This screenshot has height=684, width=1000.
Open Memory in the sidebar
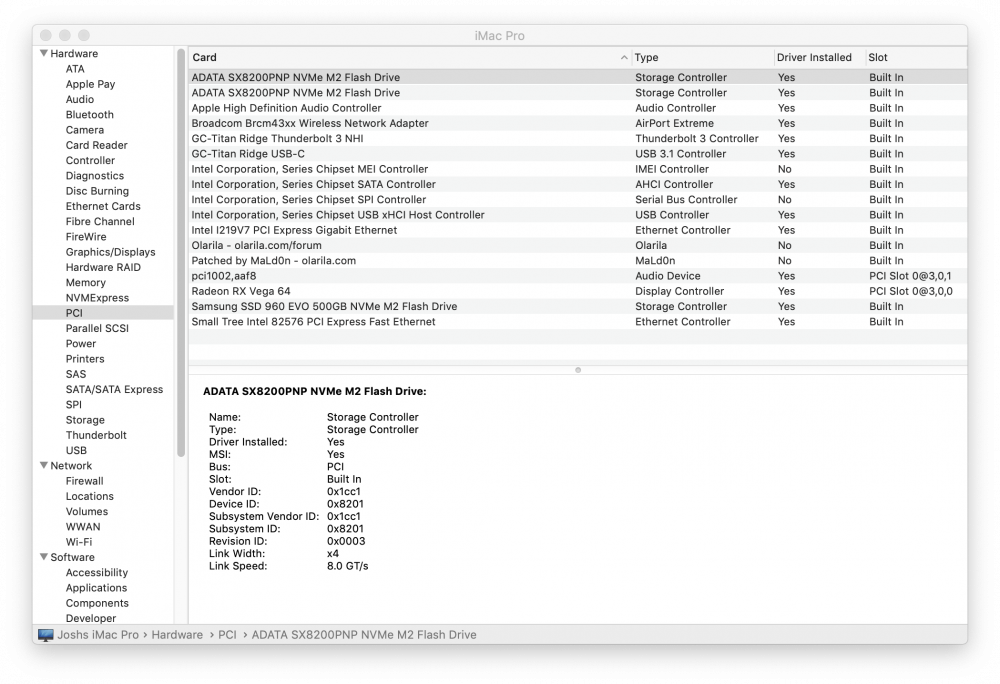click(x=85, y=283)
